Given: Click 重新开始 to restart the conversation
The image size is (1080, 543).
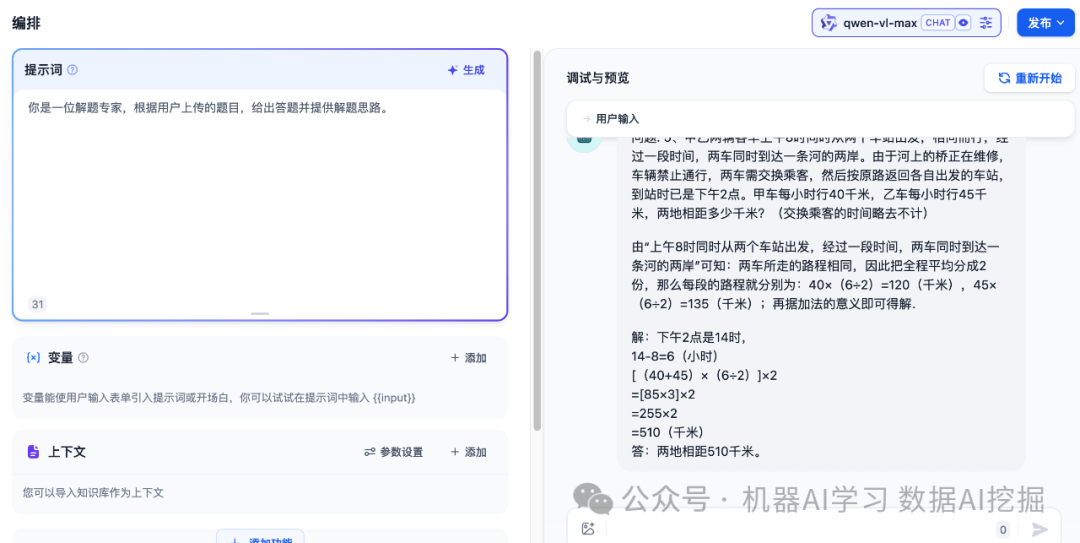Looking at the screenshot, I should (1029, 78).
